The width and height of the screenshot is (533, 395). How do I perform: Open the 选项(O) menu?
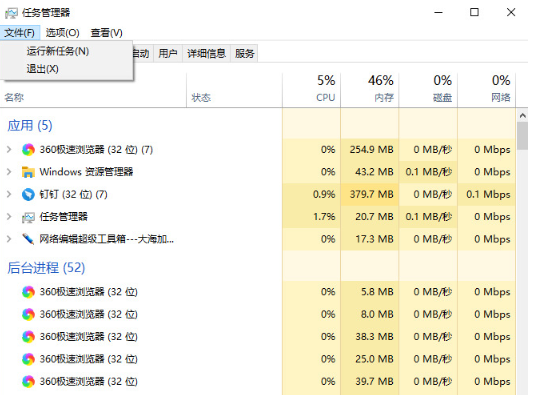[x=63, y=33]
